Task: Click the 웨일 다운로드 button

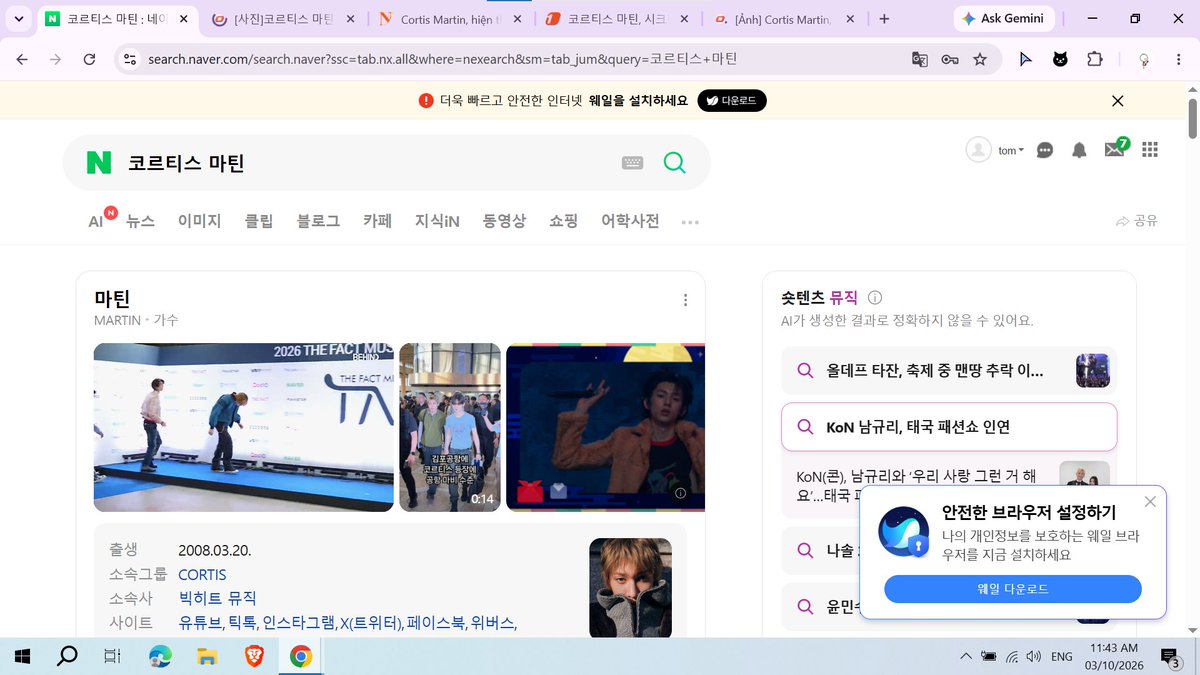Action: point(1013,589)
